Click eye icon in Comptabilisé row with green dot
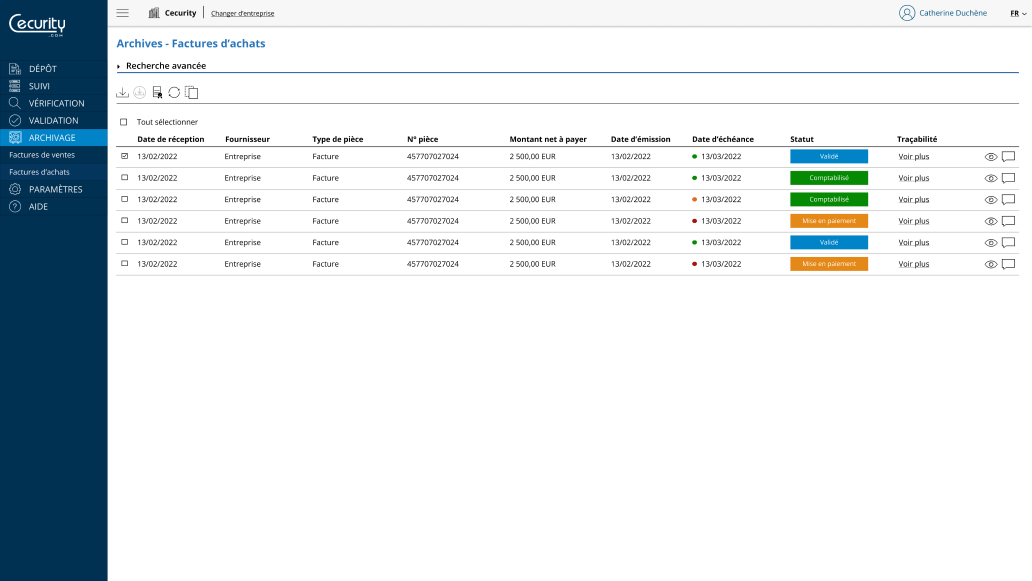This screenshot has height=581, width=1032. tap(991, 178)
